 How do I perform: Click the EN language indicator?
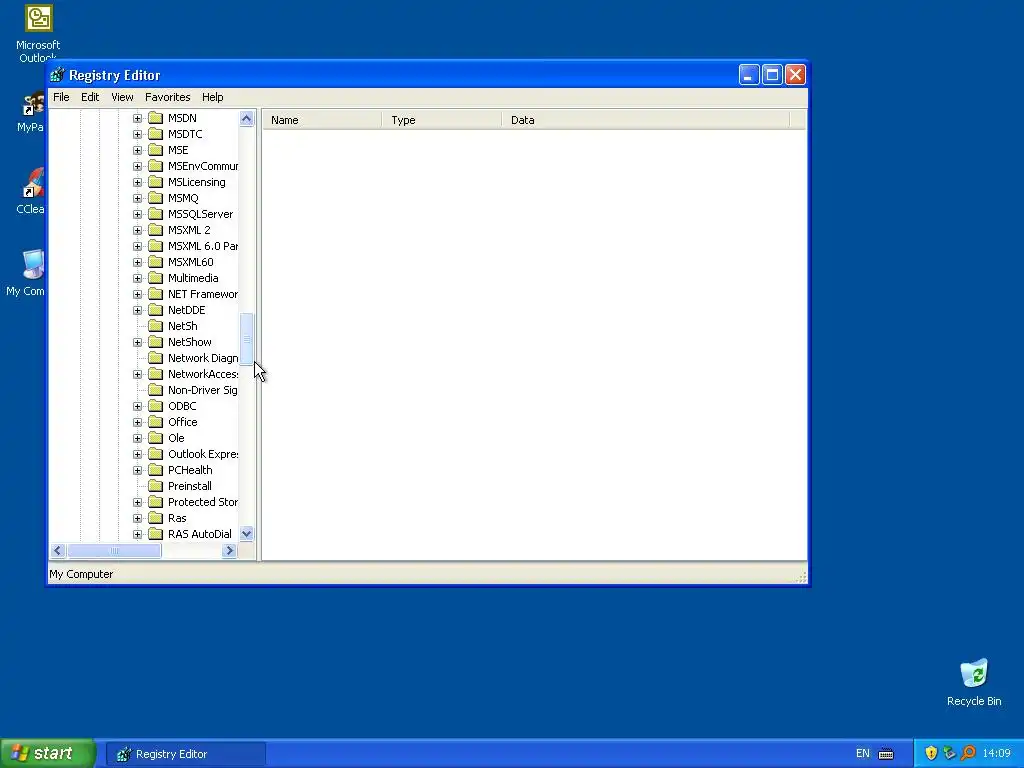[x=863, y=754]
